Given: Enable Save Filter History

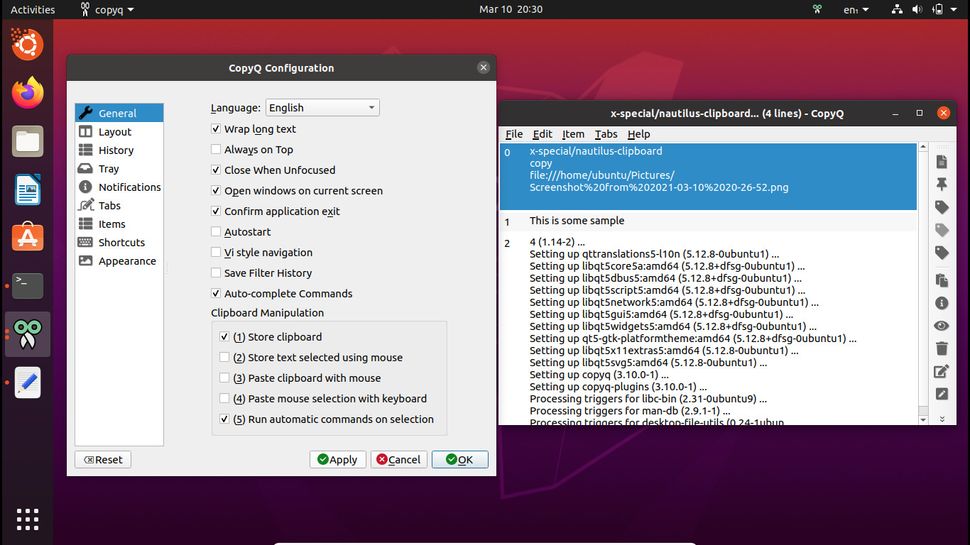Looking at the screenshot, I should [x=216, y=273].
